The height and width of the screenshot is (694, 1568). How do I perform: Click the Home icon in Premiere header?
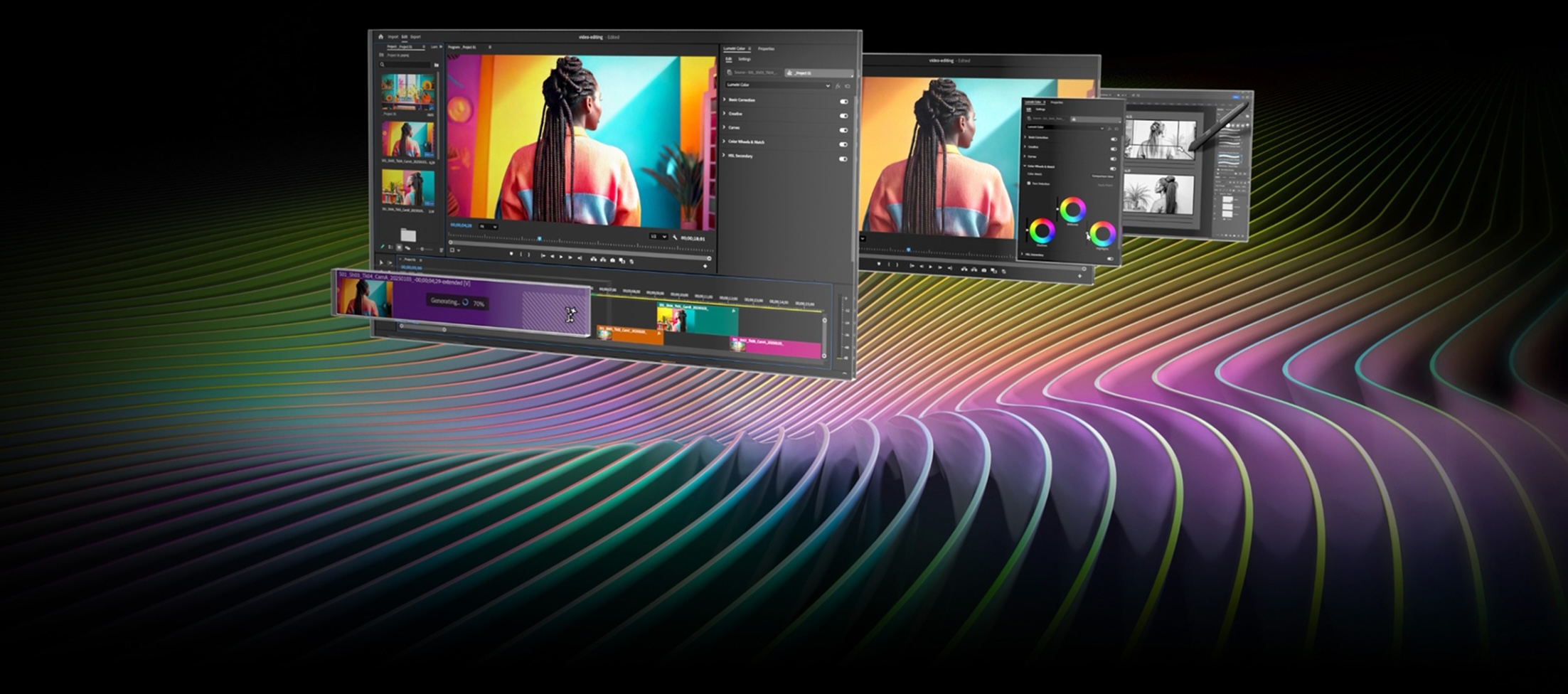380,36
